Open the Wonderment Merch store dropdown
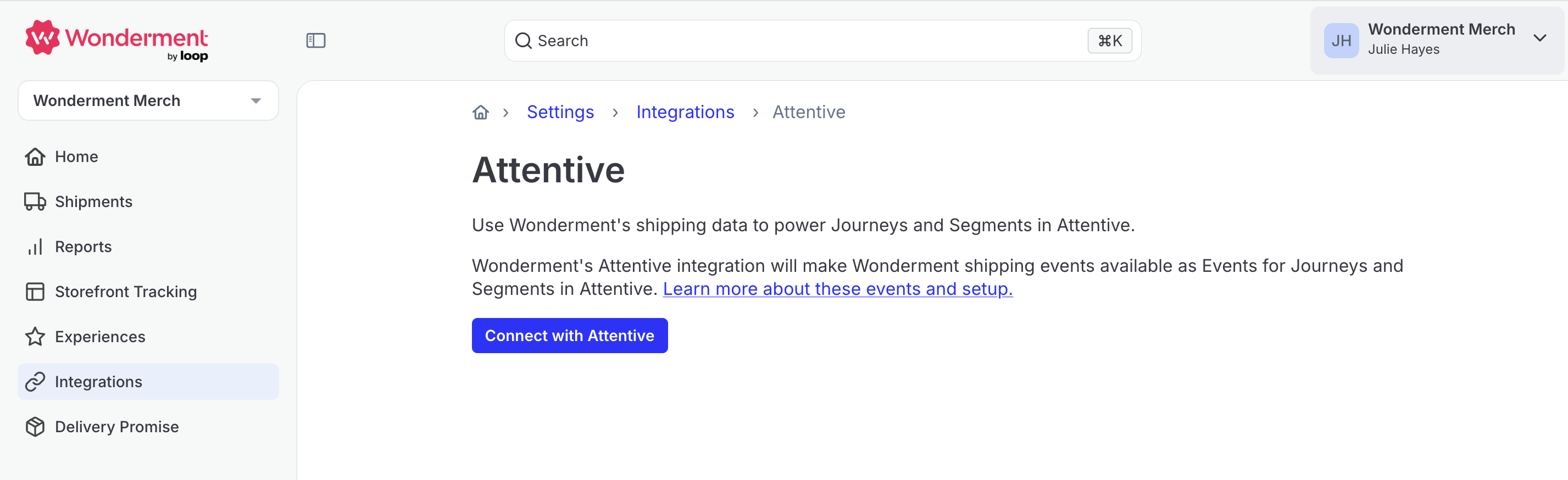 coord(148,101)
